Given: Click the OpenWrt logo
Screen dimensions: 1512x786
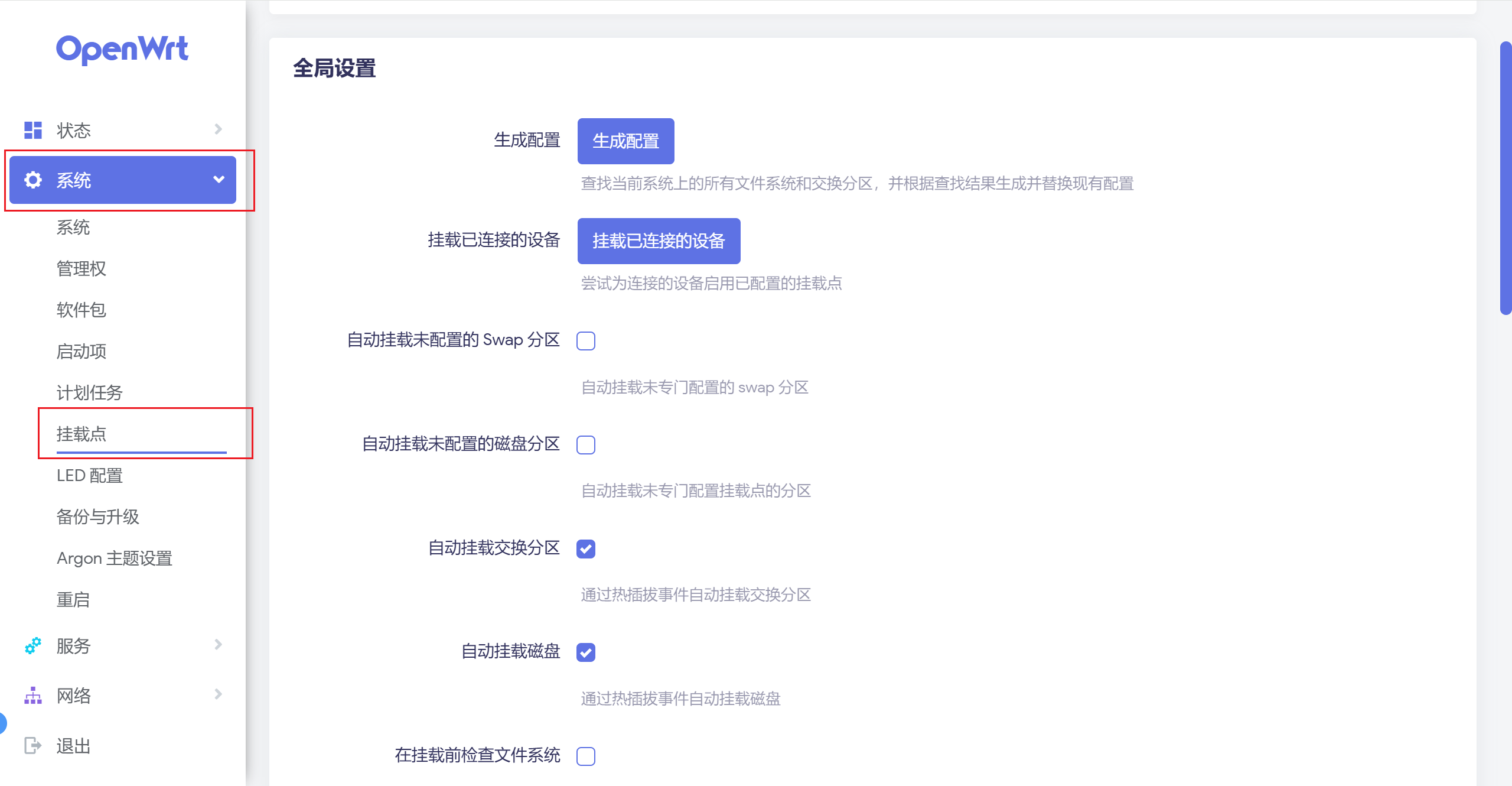Looking at the screenshot, I should click(x=122, y=49).
